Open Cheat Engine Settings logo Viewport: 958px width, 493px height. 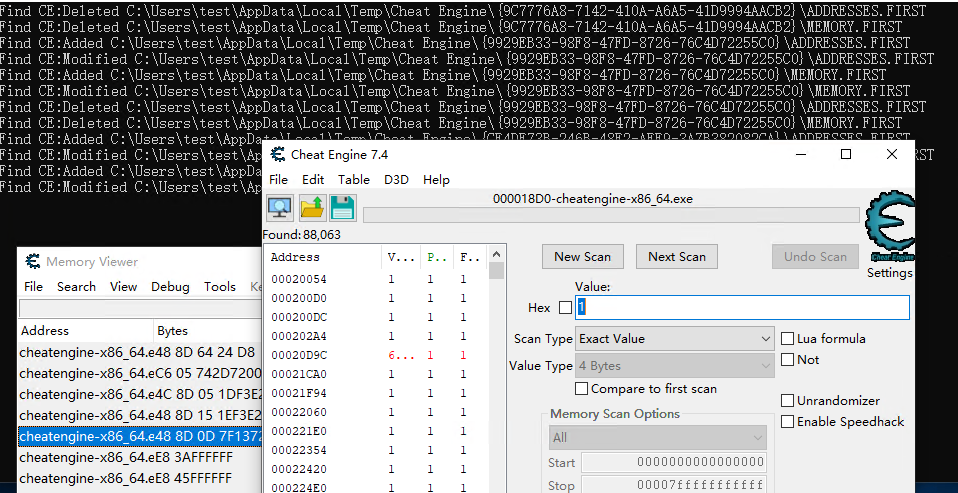point(890,227)
